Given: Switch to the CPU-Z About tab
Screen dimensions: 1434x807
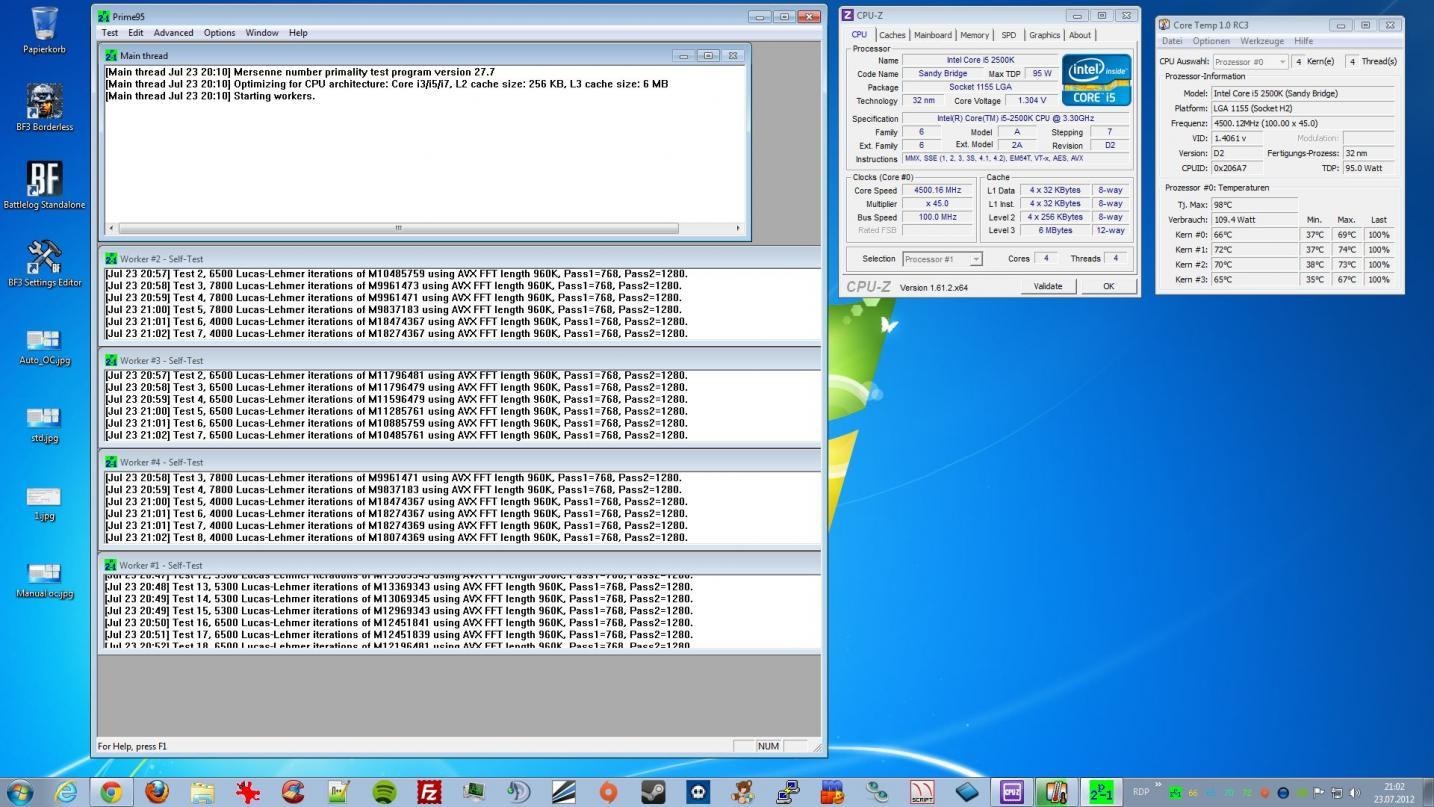Looking at the screenshot, I should [x=1080, y=35].
